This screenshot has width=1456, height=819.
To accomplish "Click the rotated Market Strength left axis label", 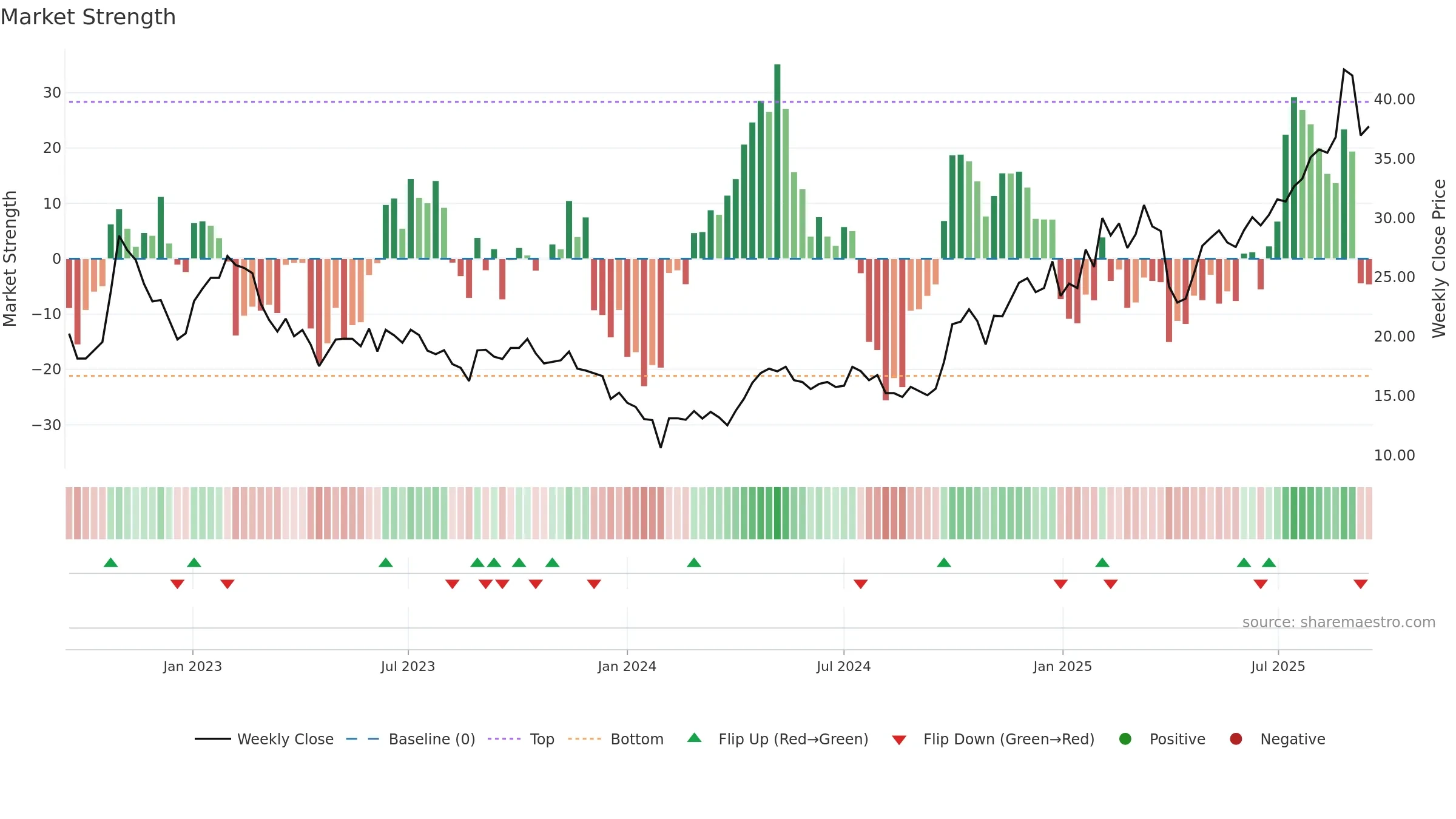I will point(10,258).
